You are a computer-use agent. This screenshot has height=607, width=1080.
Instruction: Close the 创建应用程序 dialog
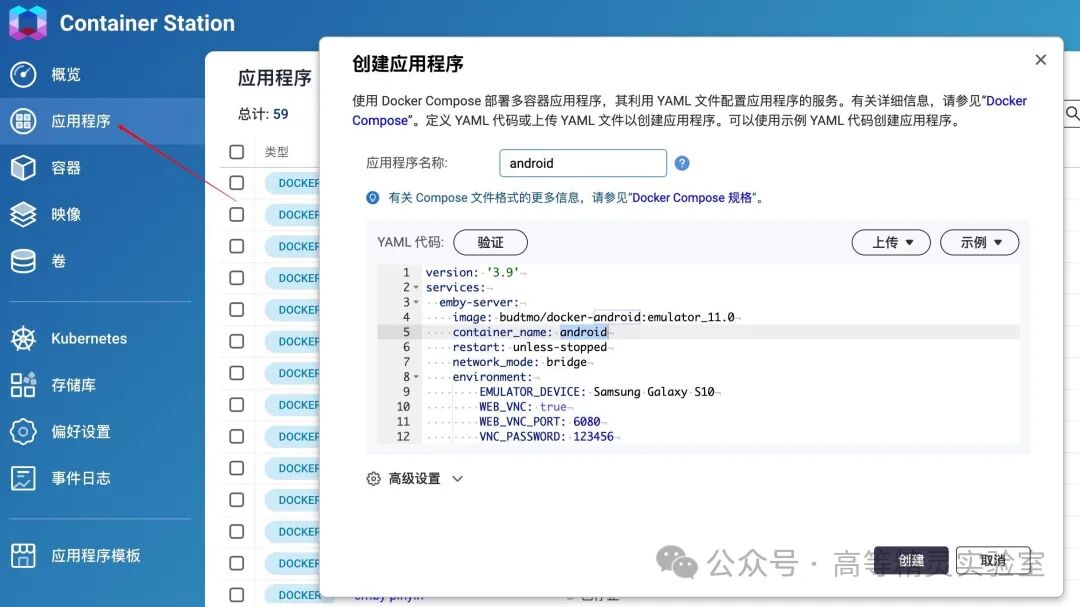(1041, 60)
